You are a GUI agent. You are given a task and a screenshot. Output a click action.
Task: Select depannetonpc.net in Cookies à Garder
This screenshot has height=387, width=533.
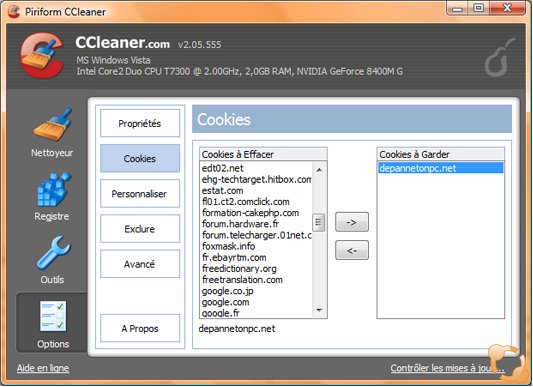(x=441, y=168)
